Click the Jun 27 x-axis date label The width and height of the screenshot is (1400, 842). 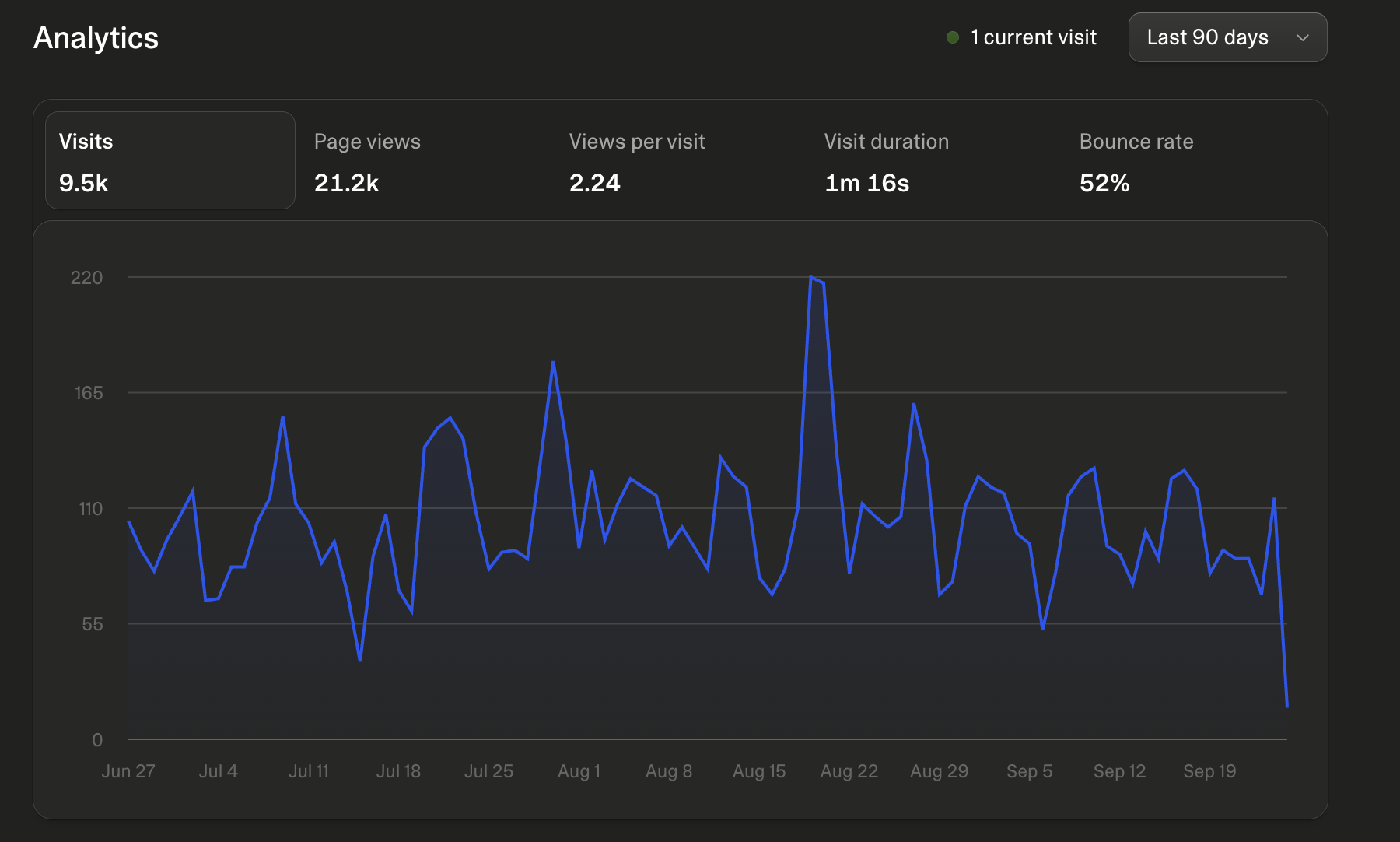pos(128,771)
